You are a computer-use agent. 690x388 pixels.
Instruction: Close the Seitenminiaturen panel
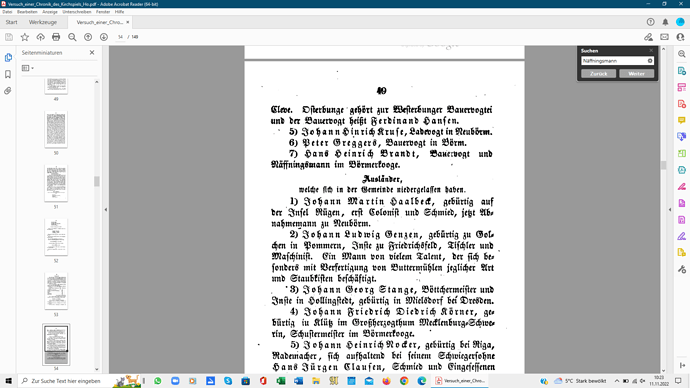(x=92, y=52)
